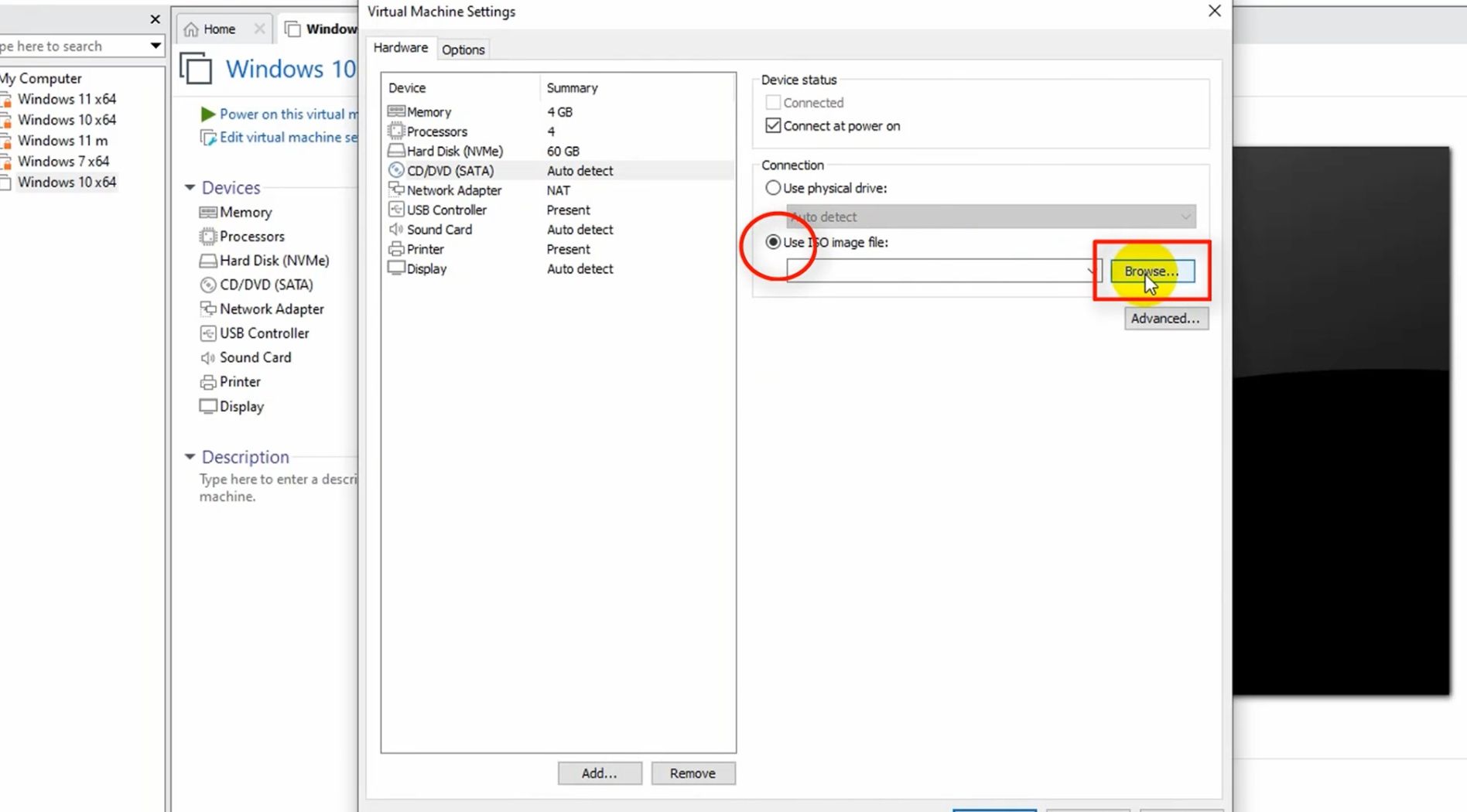The height and width of the screenshot is (812, 1467).
Task: Close the Home tab
Action: (x=259, y=29)
